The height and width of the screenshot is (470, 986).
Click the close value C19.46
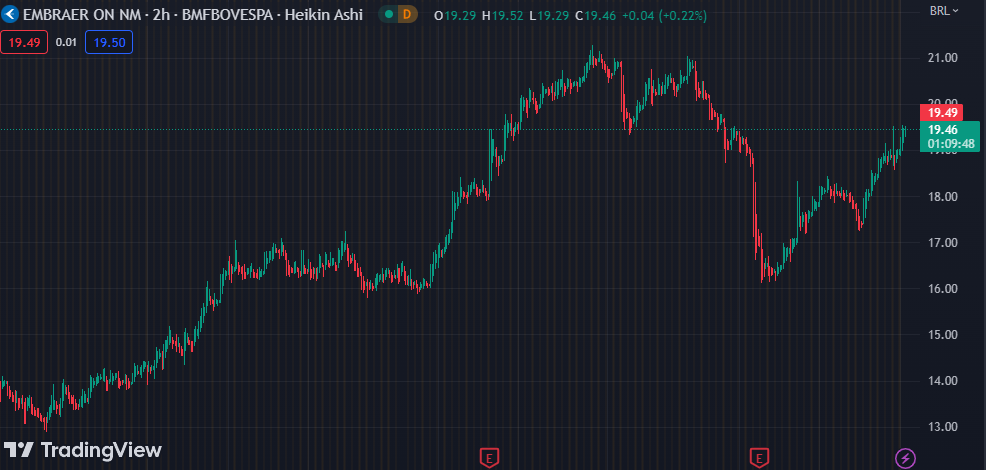coord(596,15)
